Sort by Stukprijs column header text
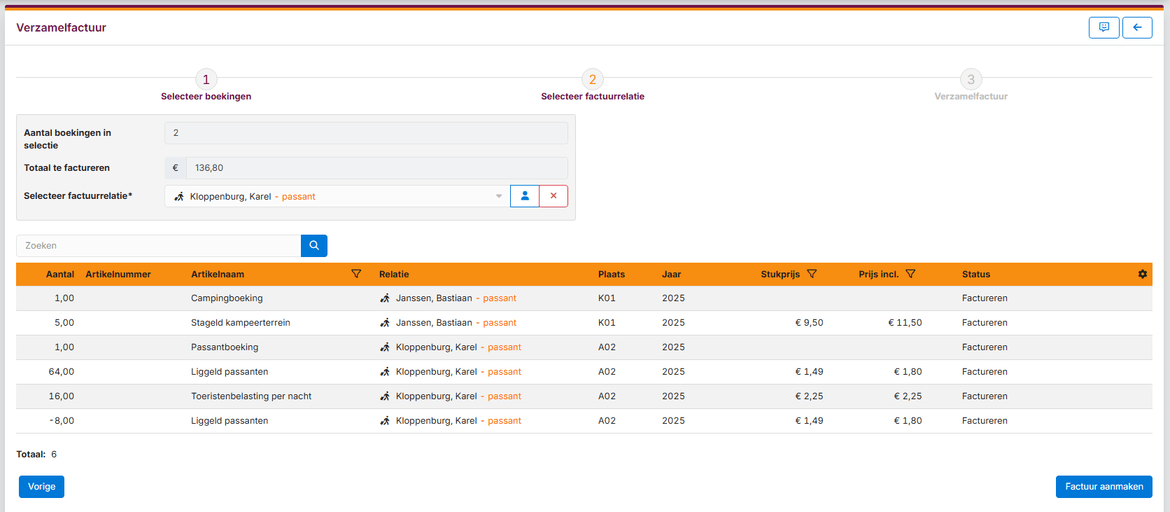Viewport: 1170px width, 512px height. pos(780,274)
